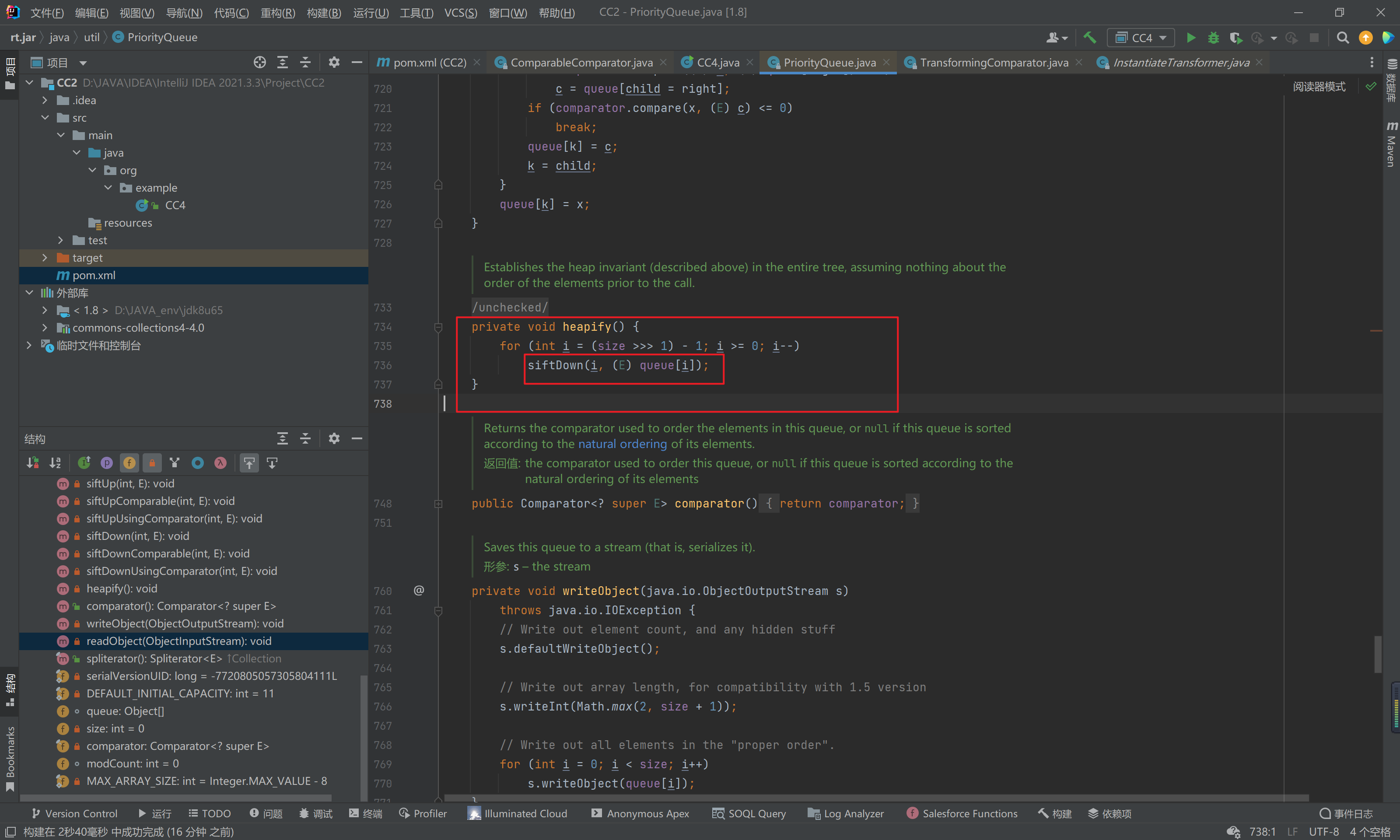
Task: Click Run with Coverage shield icon
Action: point(1235,38)
